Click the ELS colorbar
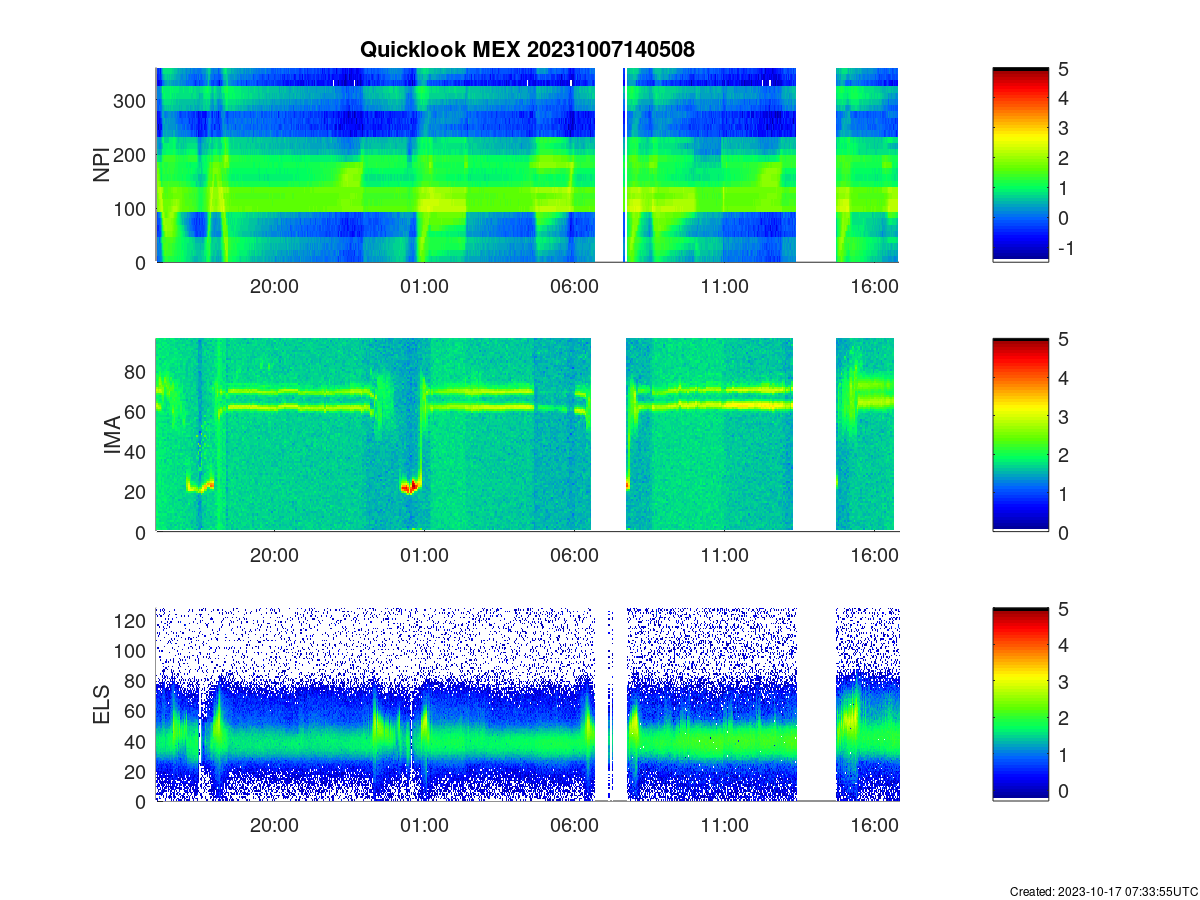Image resolution: width=1200 pixels, height=900 pixels. coord(1021,704)
